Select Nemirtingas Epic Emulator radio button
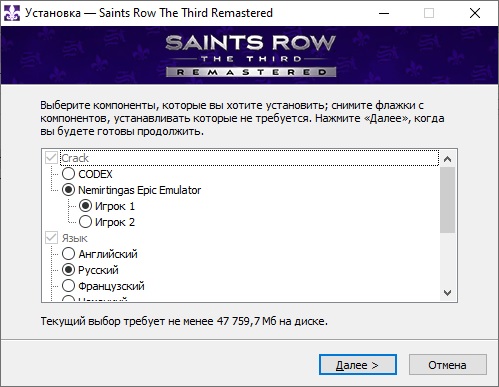Screen dimensions: 499x387 coord(68,190)
